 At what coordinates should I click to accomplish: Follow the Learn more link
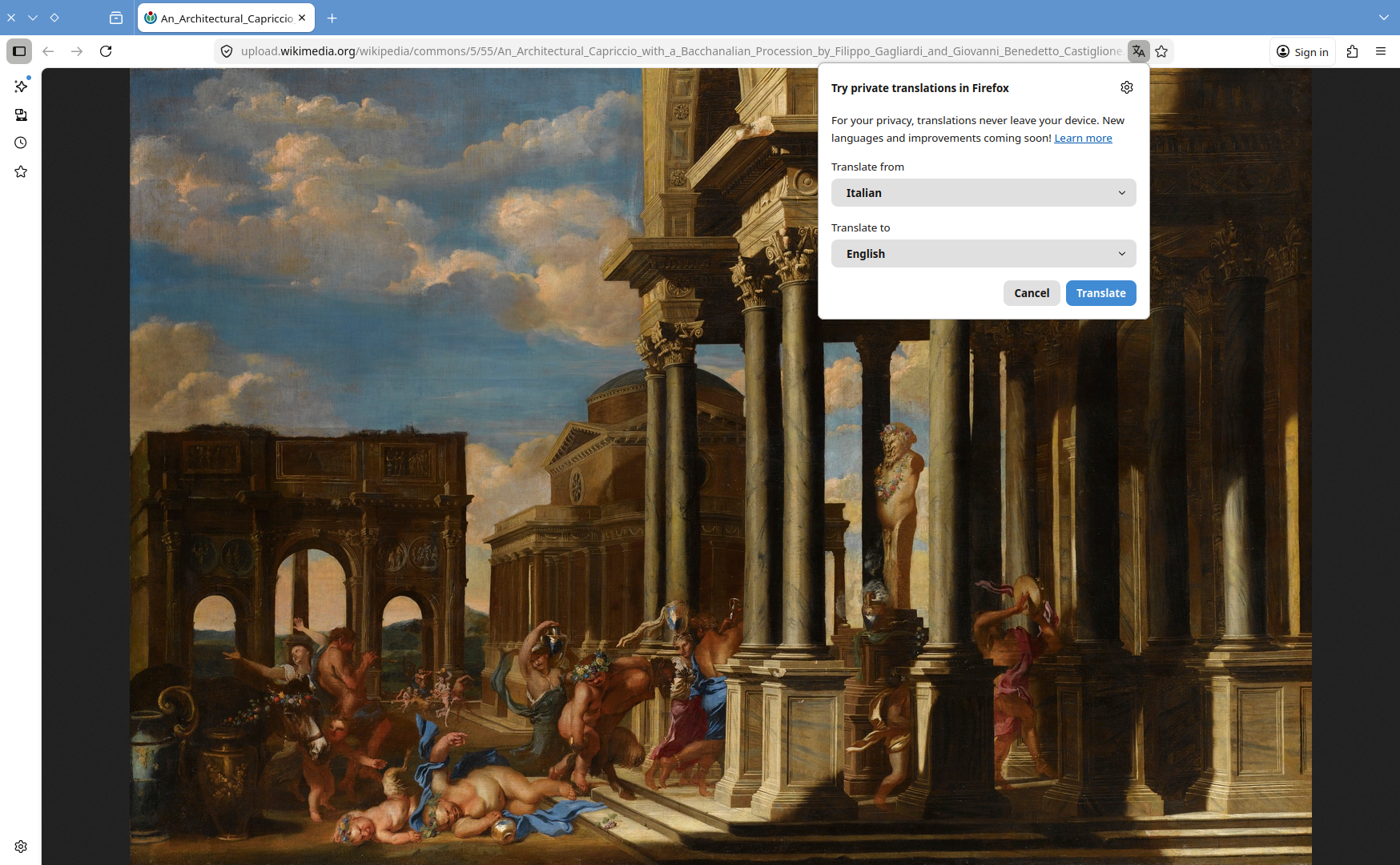[x=1083, y=139]
